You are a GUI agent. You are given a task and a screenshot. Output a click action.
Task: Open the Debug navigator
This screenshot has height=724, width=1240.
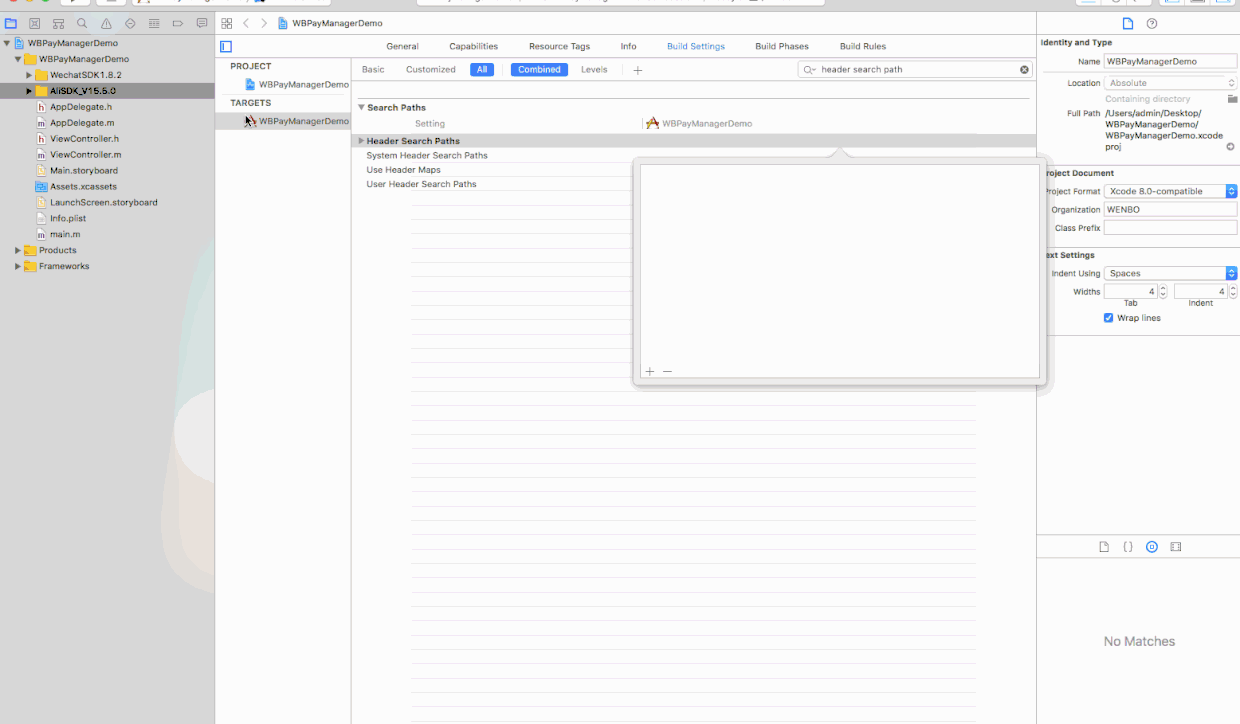point(154,22)
